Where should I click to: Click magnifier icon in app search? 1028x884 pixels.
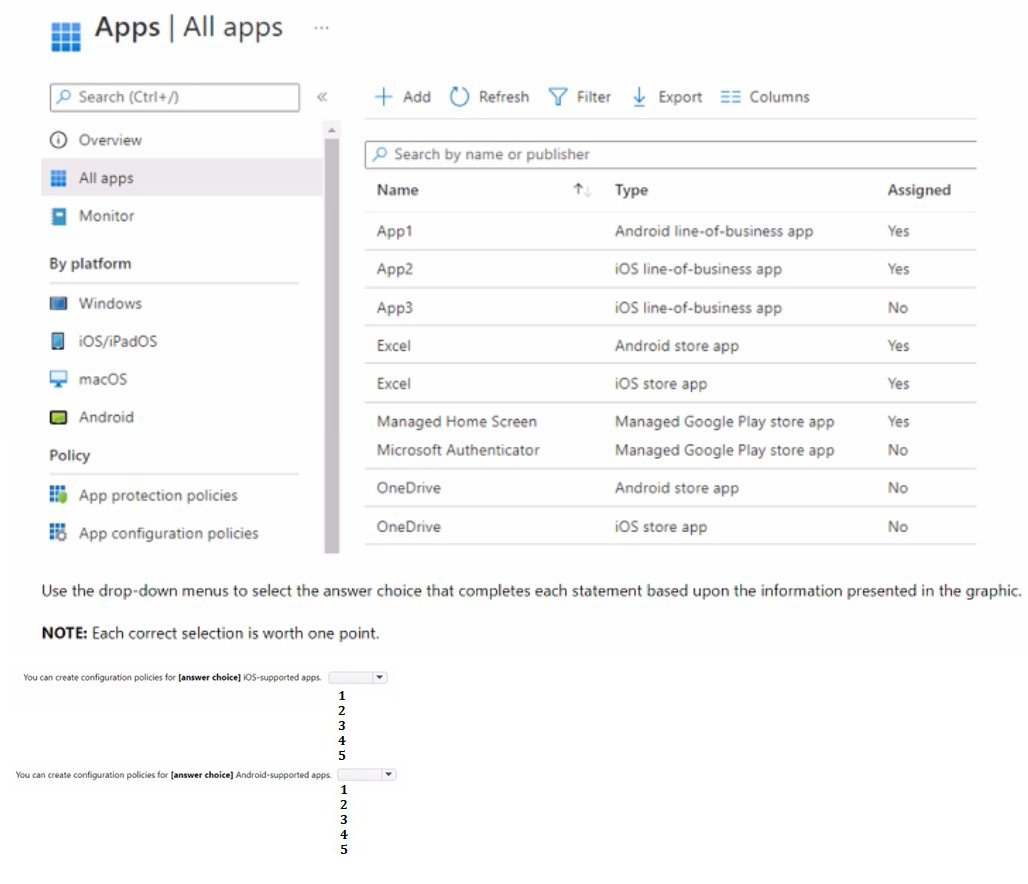point(380,154)
